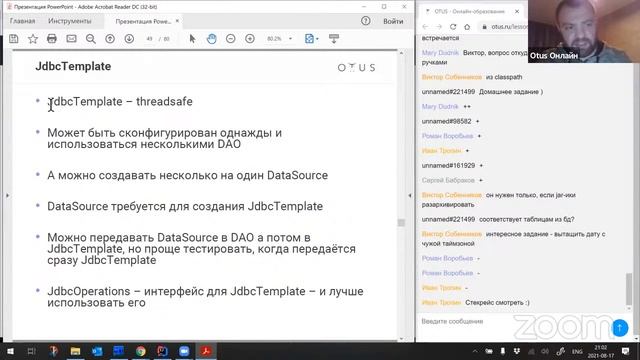Open the browser home page icon

(467, 27)
